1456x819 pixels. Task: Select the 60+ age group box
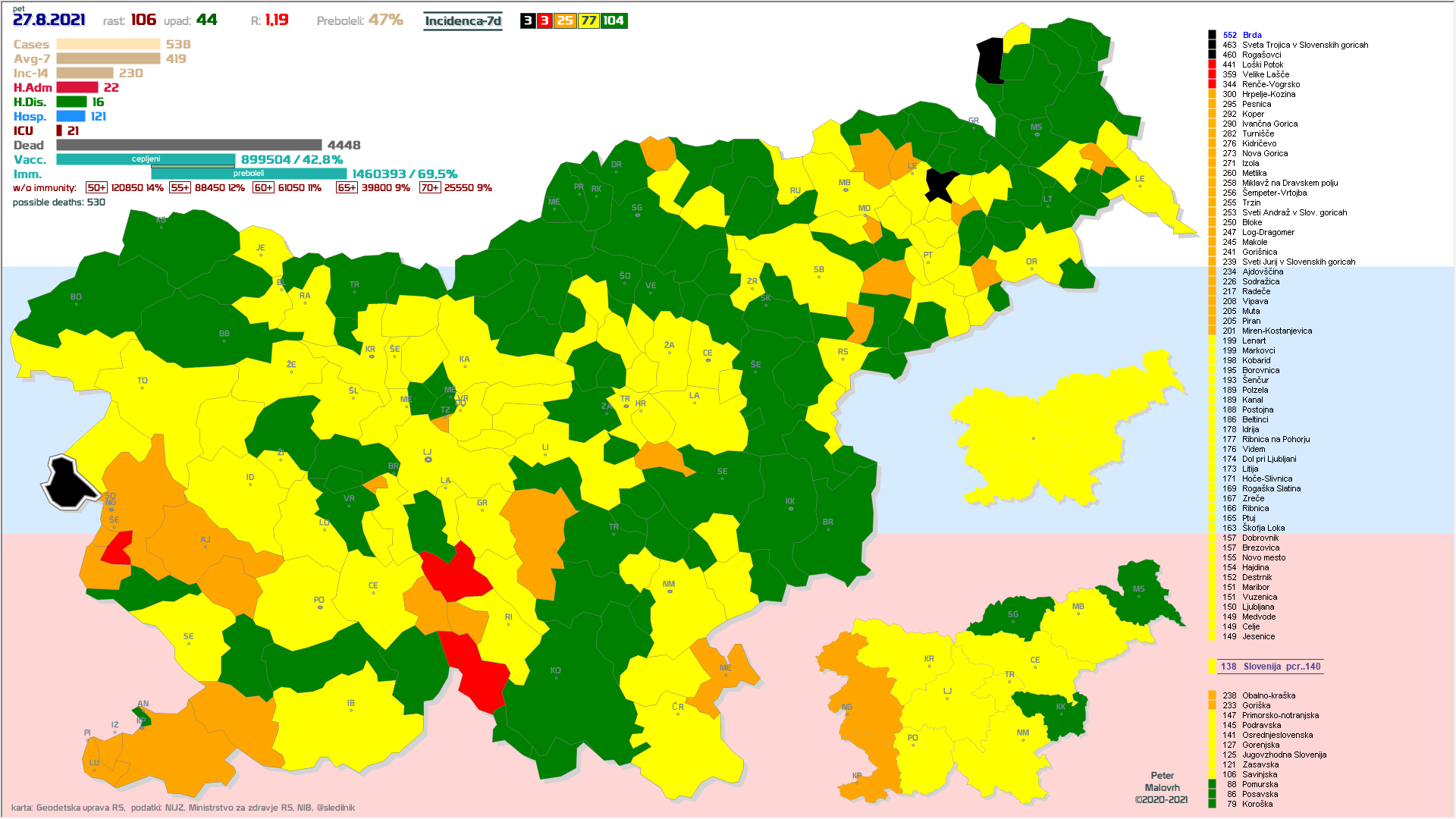pyautogui.click(x=263, y=188)
